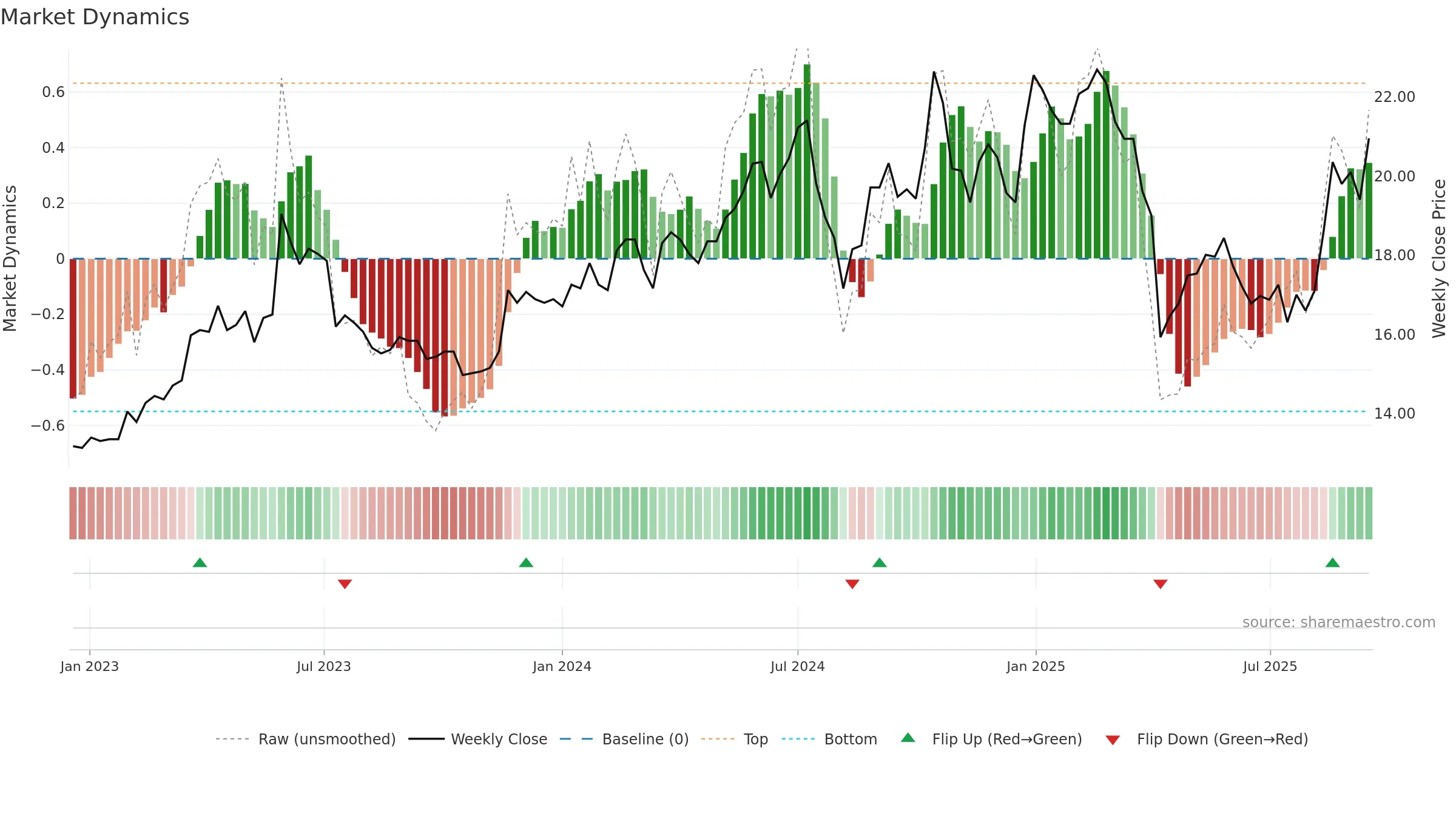The image size is (1456, 819).
Task: Click the Jul 2024 axis label
Action: tap(798, 666)
